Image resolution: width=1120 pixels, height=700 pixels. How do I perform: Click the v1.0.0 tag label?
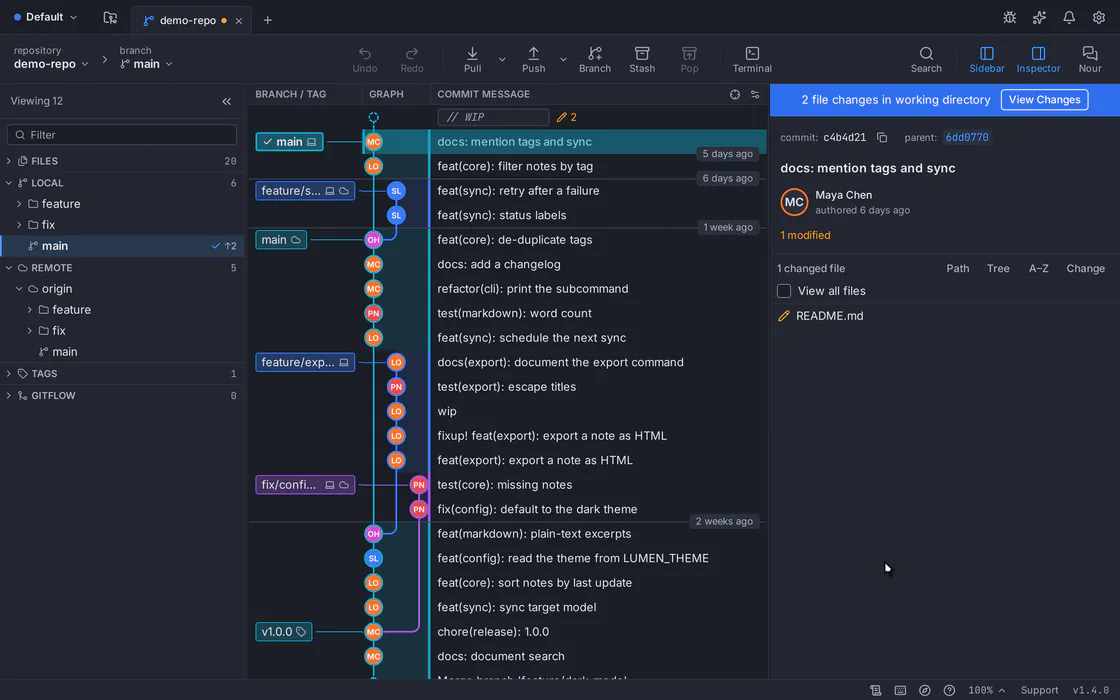coord(284,631)
